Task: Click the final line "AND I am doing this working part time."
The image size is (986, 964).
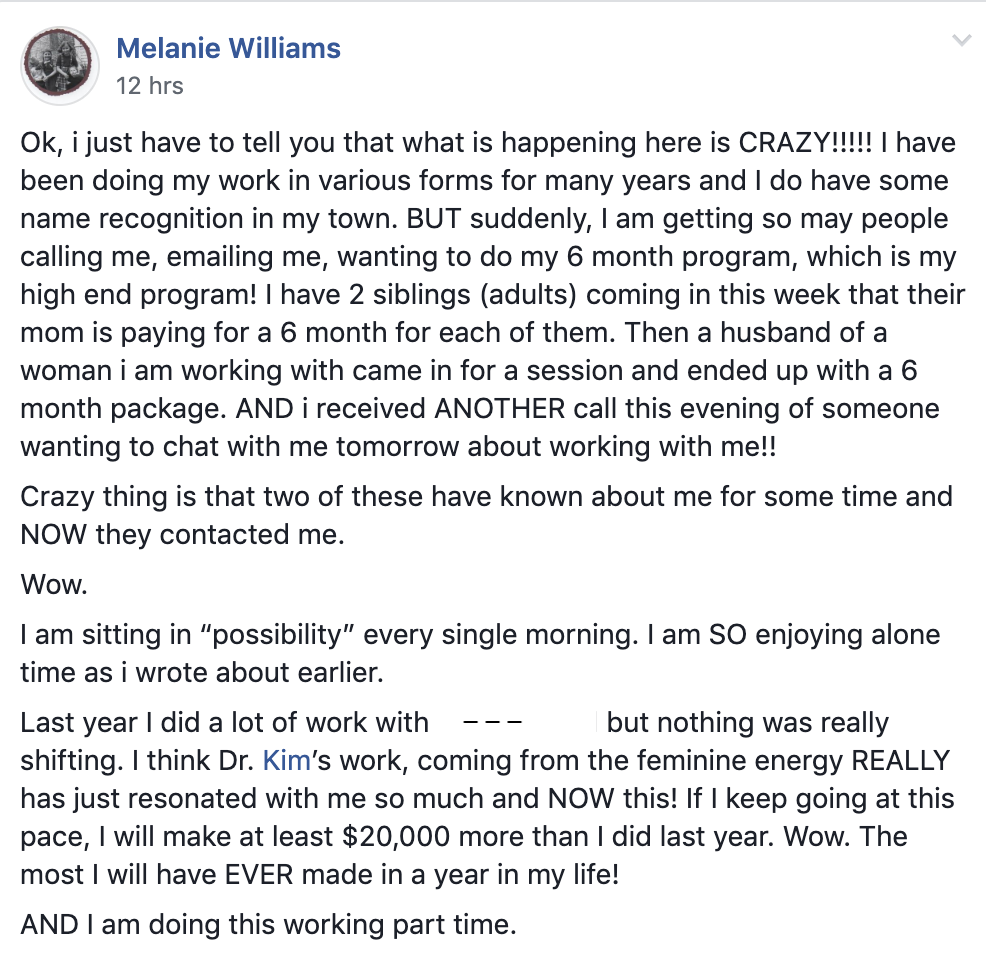Action: pyautogui.click(x=268, y=925)
